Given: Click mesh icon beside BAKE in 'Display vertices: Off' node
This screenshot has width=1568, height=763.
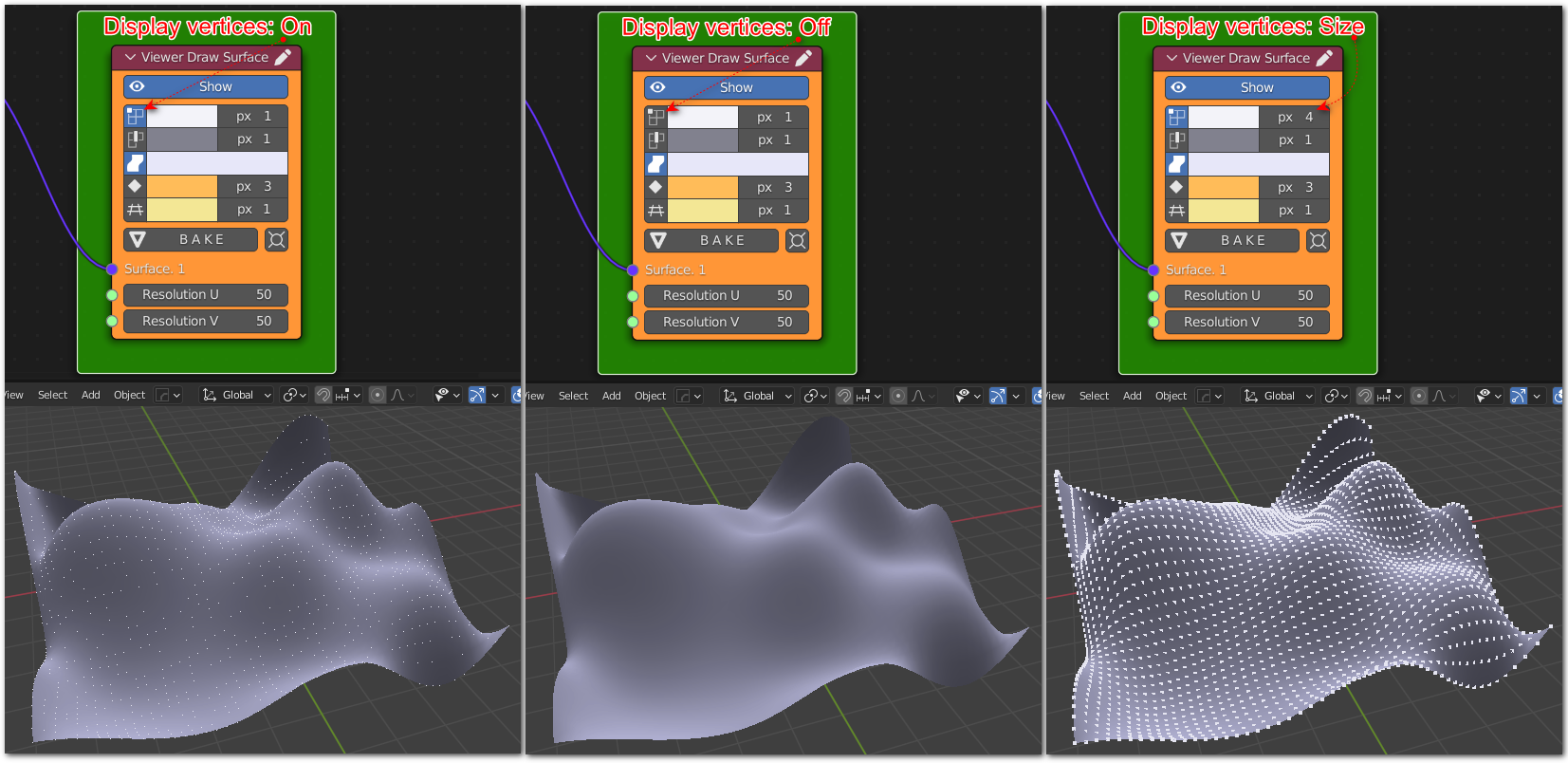Looking at the screenshot, I should click(797, 240).
